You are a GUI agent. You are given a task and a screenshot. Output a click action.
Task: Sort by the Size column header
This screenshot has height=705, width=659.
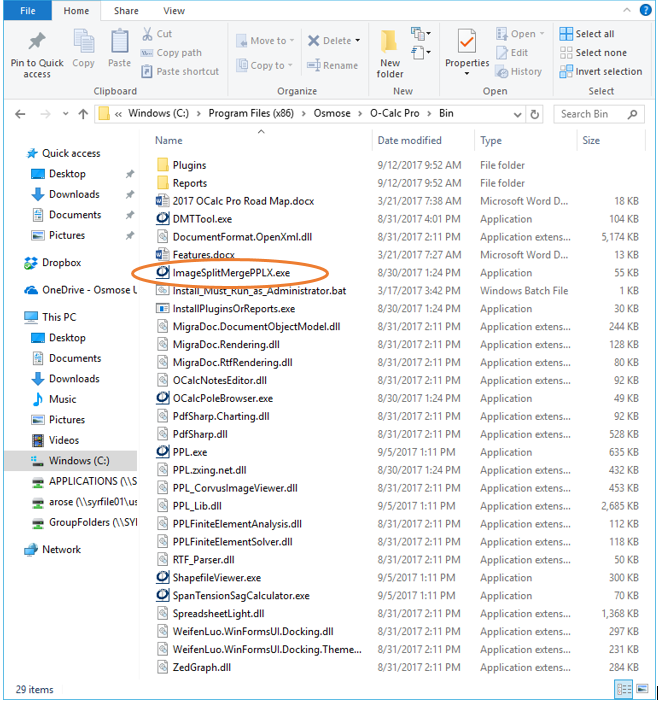(x=591, y=140)
